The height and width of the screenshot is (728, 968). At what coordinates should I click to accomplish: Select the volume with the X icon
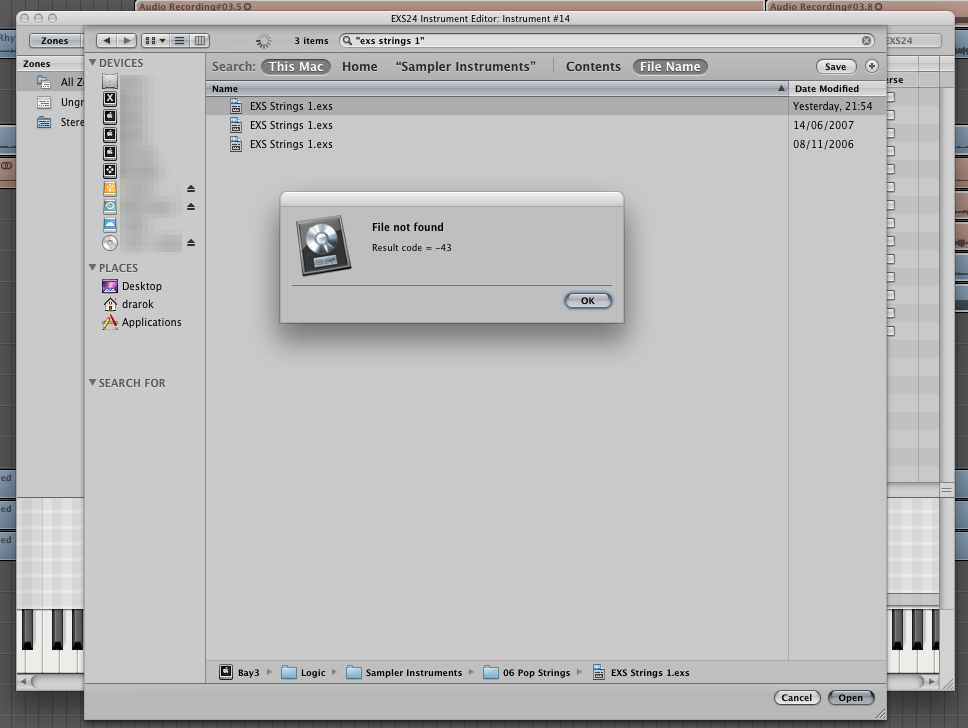[x=110, y=98]
